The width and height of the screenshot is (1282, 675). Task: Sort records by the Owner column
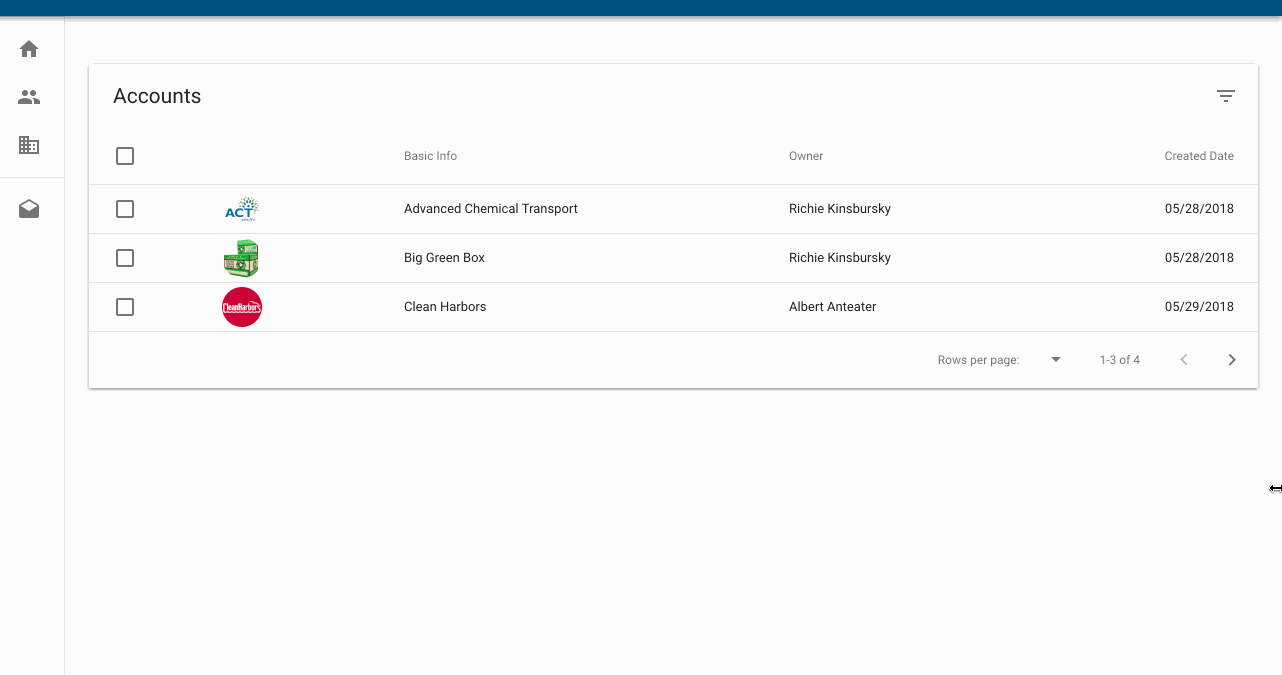(806, 156)
